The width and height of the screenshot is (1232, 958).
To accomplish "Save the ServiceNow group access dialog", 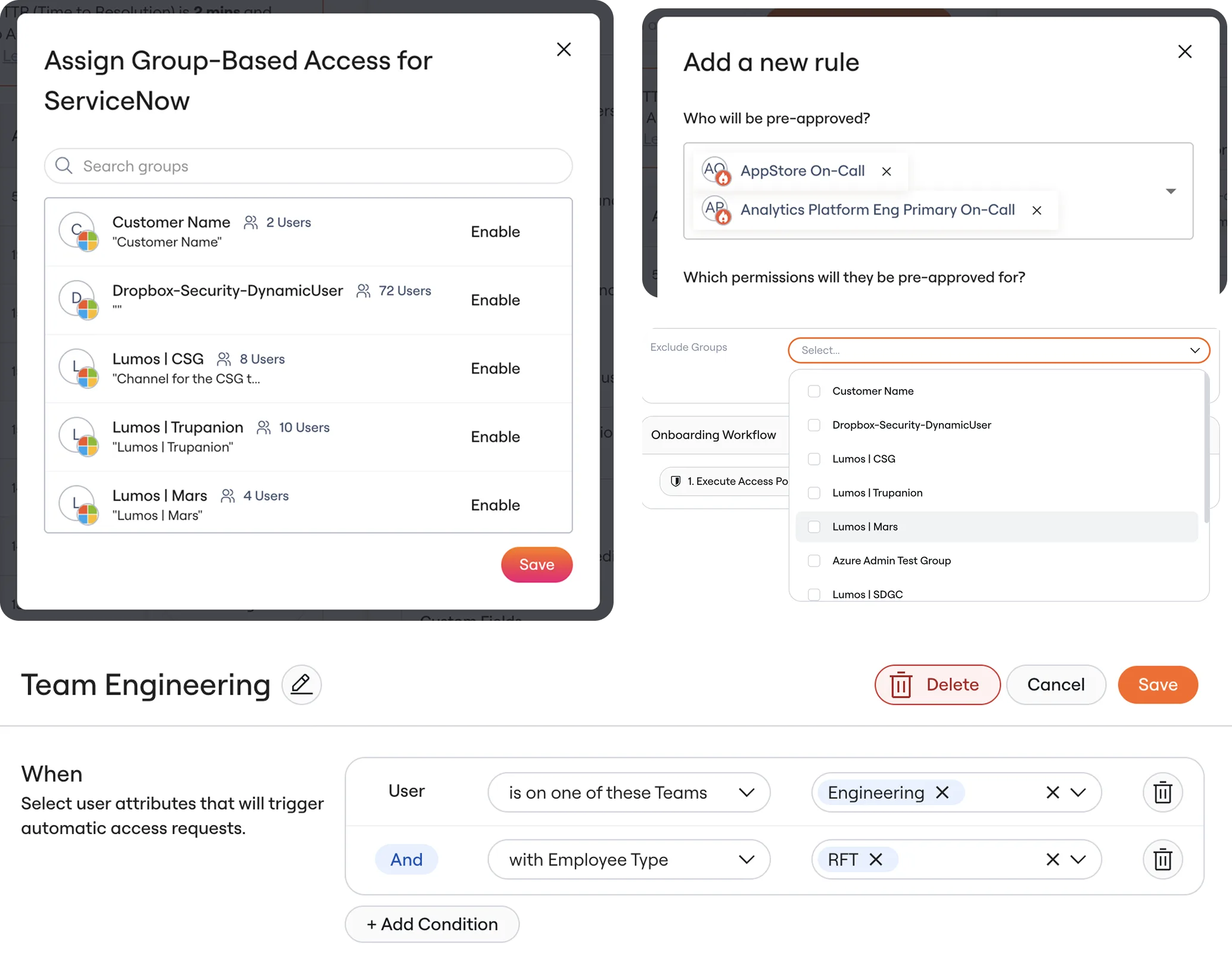I will tap(537, 564).
